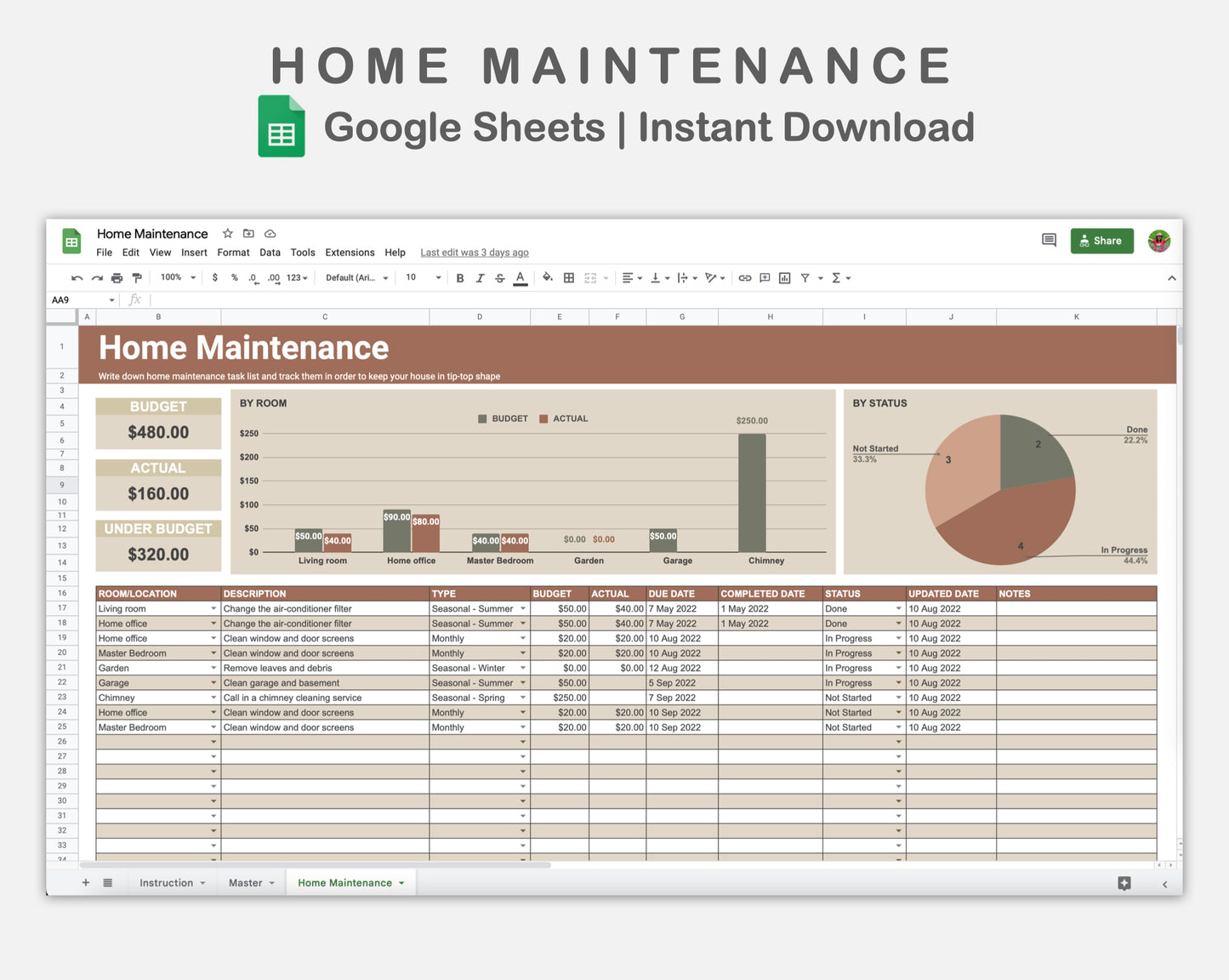Open the Extensions menu
This screenshot has height=980, width=1229.
[350, 252]
